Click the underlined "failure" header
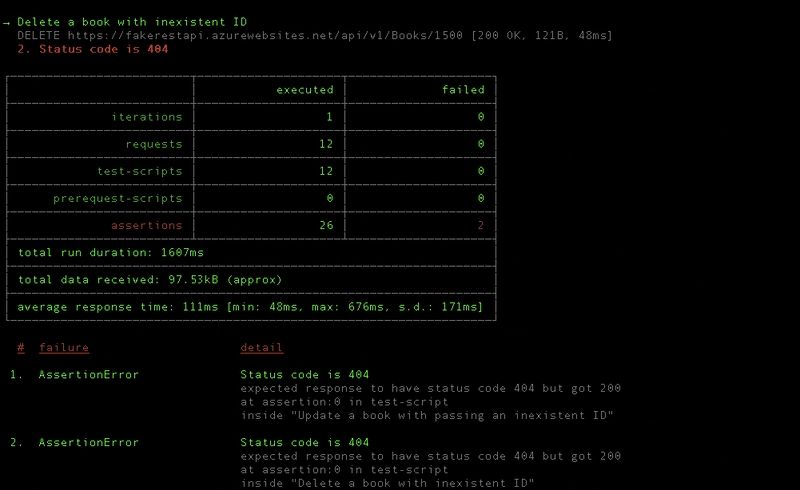The height and width of the screenshot is (490, 800). click(x=64, y=348)
